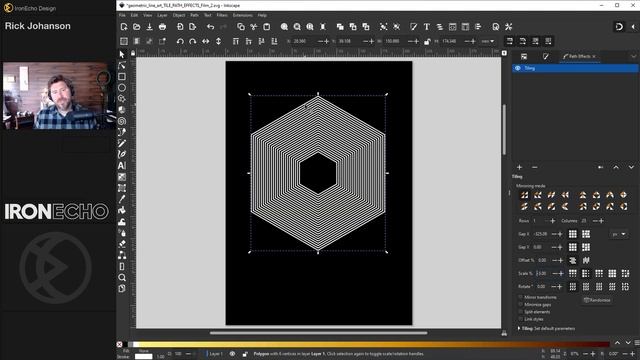640x360 pixels.
Task: Click the Cut scissors icon
Action: pyautogui.click(x=254, y=27)
